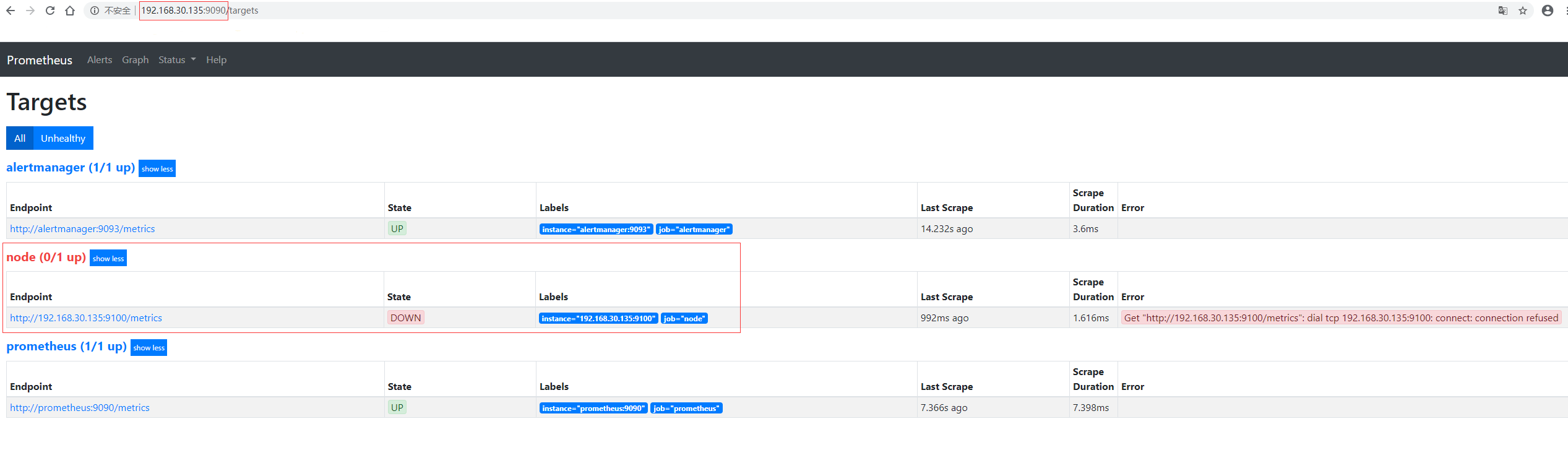Click prometheus (1/1 up) heading link
The width and height of the screenshot is (1568, 450).
[66, 346]
